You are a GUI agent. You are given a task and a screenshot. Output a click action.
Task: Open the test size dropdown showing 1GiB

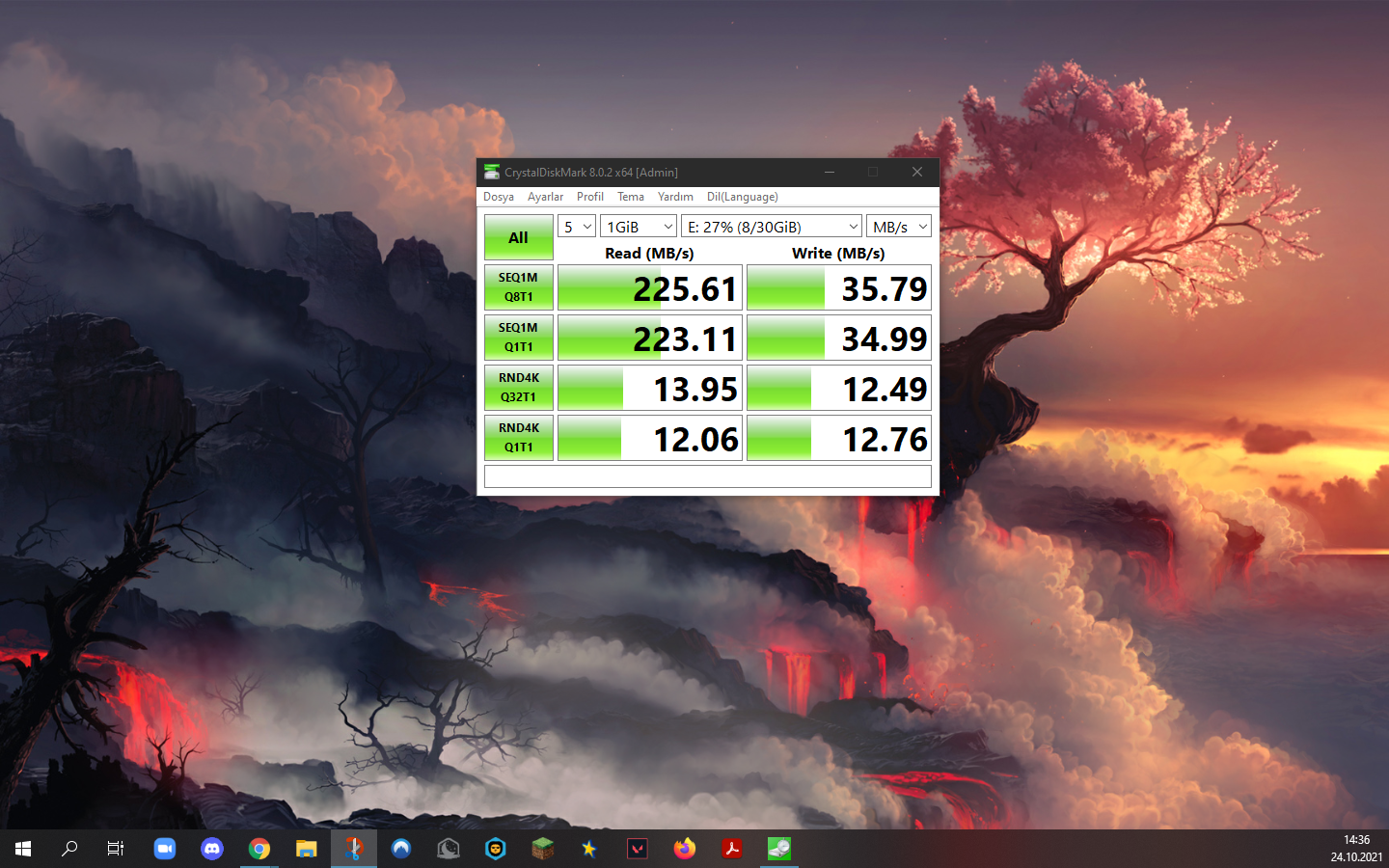pyautogui.click(x=639, y=227)
